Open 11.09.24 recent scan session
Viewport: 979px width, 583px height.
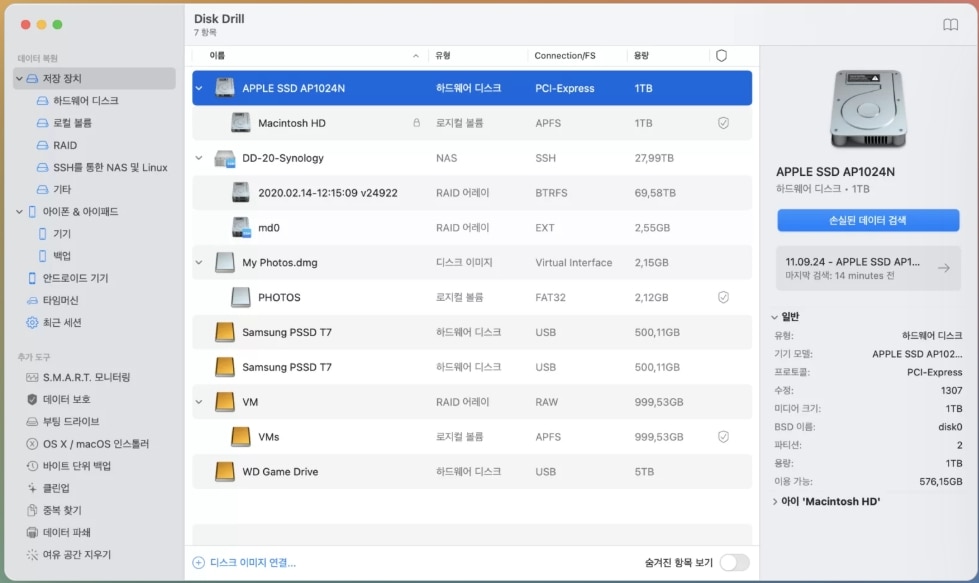[868, 268]
